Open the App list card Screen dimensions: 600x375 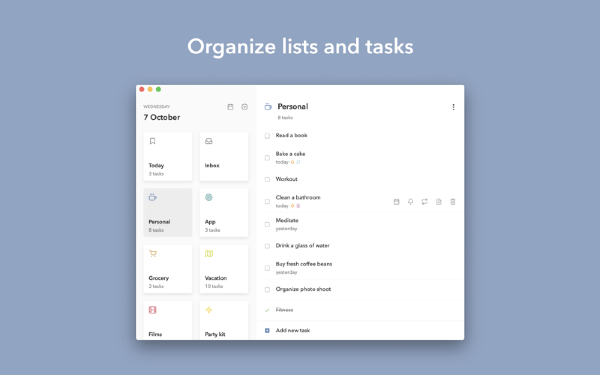[224, 212]
